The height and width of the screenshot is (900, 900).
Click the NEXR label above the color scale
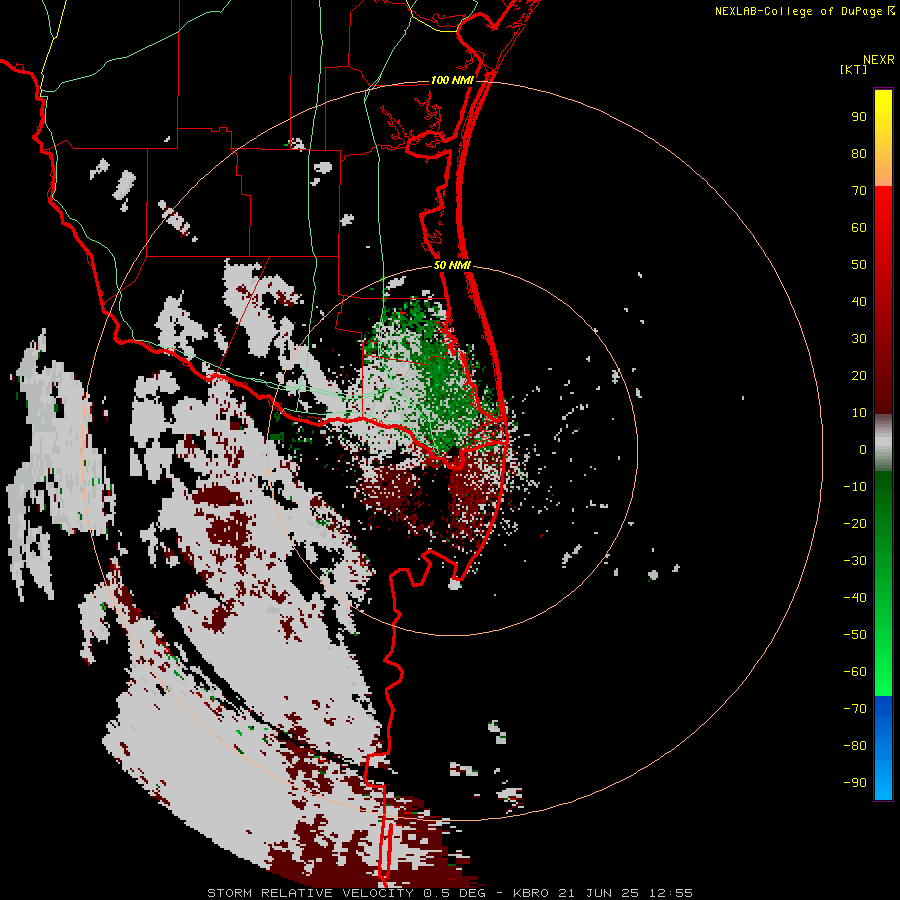coord(879,60)
